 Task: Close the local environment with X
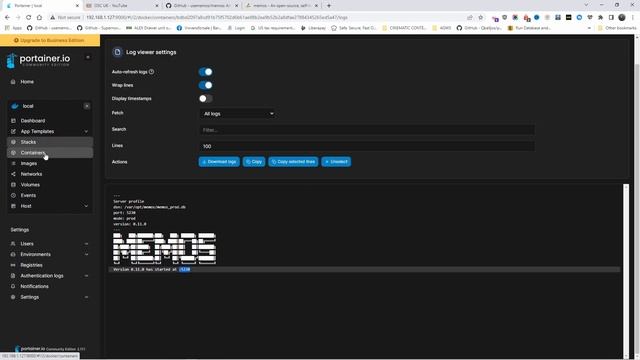87,106
